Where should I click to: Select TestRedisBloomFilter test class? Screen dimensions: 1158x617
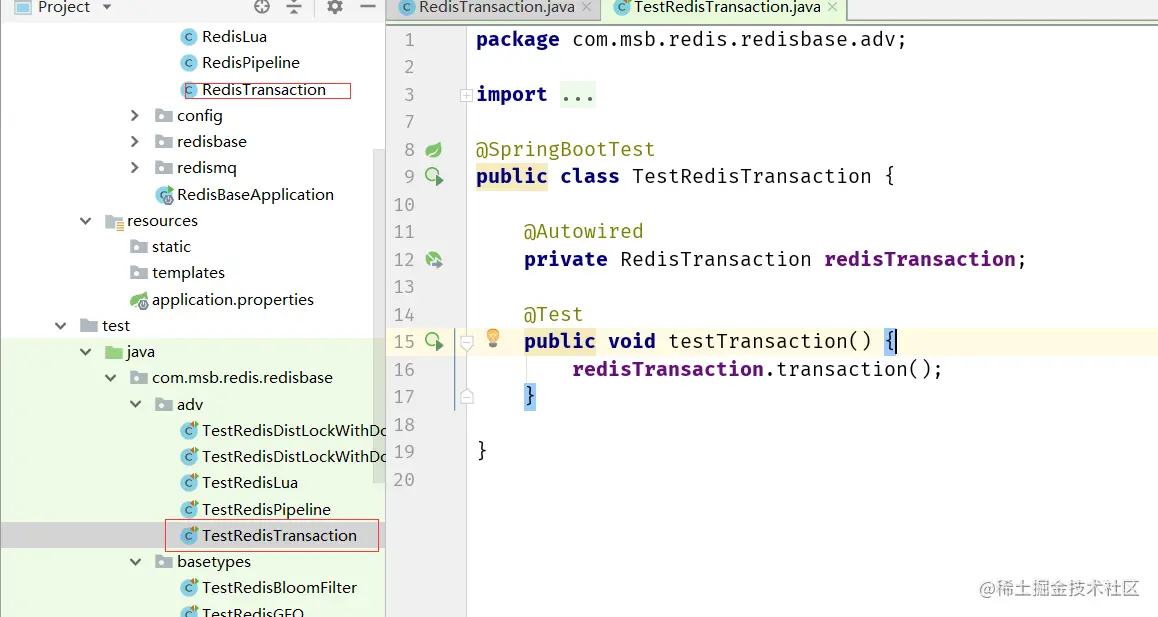(279, 587)
